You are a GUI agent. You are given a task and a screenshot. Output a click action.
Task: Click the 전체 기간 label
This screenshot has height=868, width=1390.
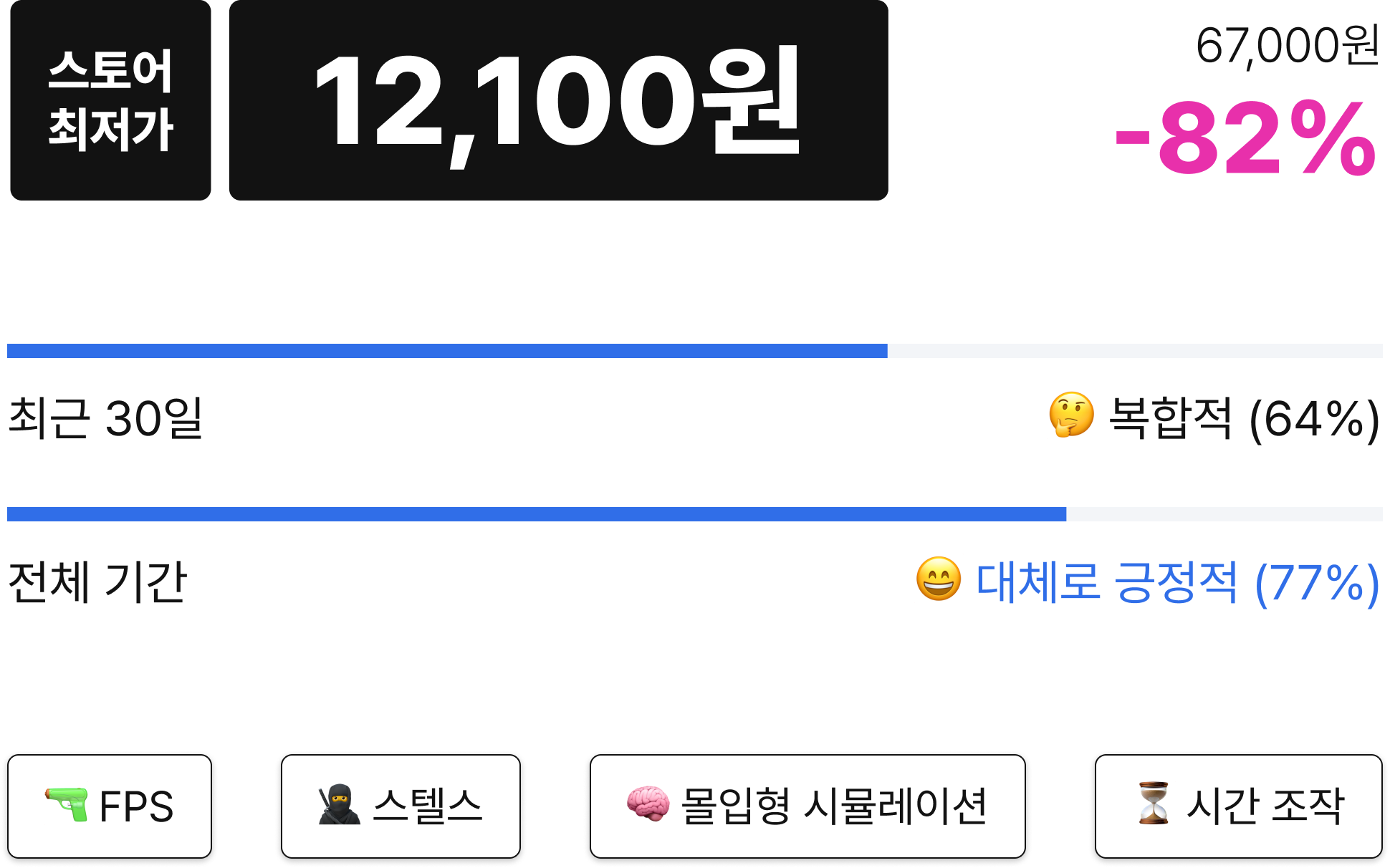(x=97, y=581)
